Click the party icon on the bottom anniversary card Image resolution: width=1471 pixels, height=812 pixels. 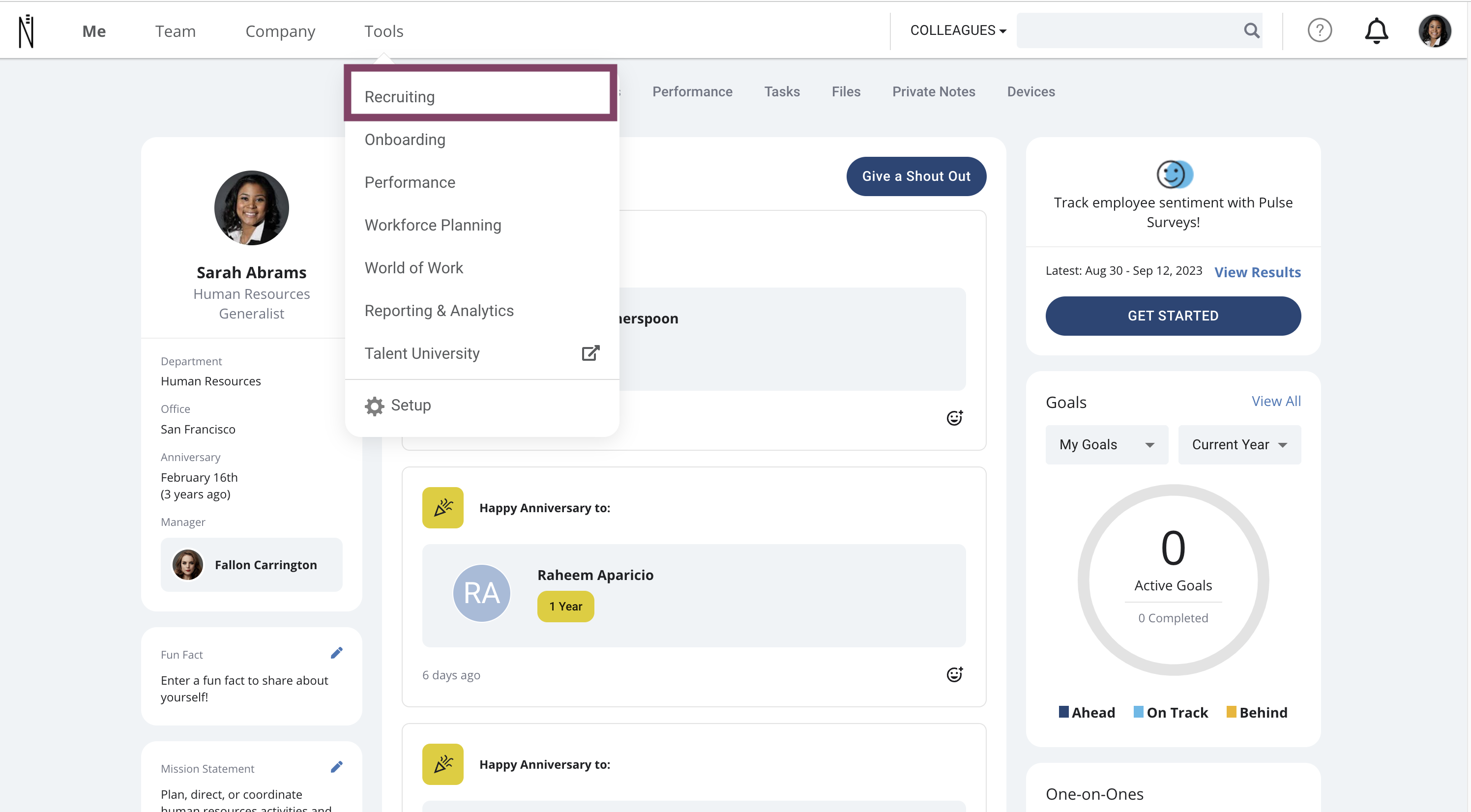442,764
